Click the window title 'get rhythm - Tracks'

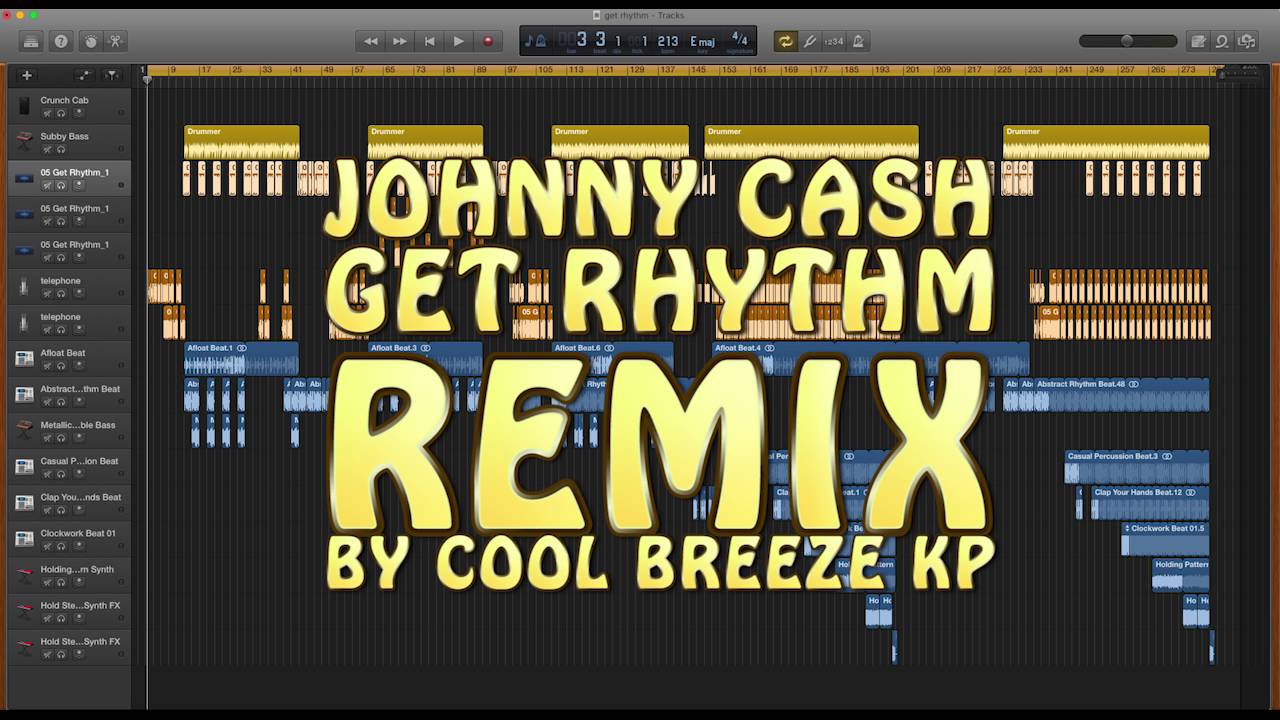(644, 15)
